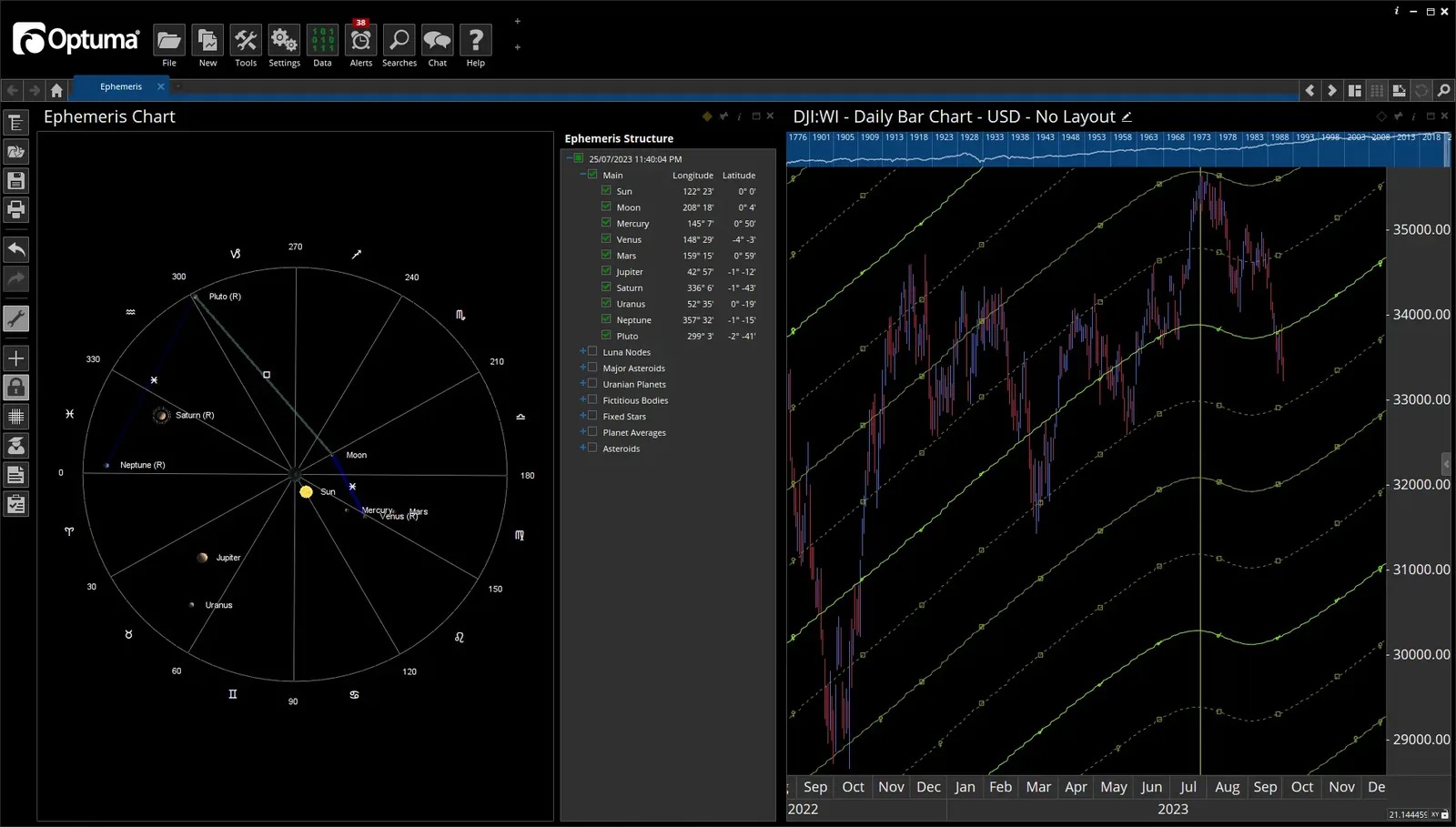The height and width of the screenshot is (827, 1456).
Task: Uncheck the Saturn checkbox
Action: tap(606, 287)
